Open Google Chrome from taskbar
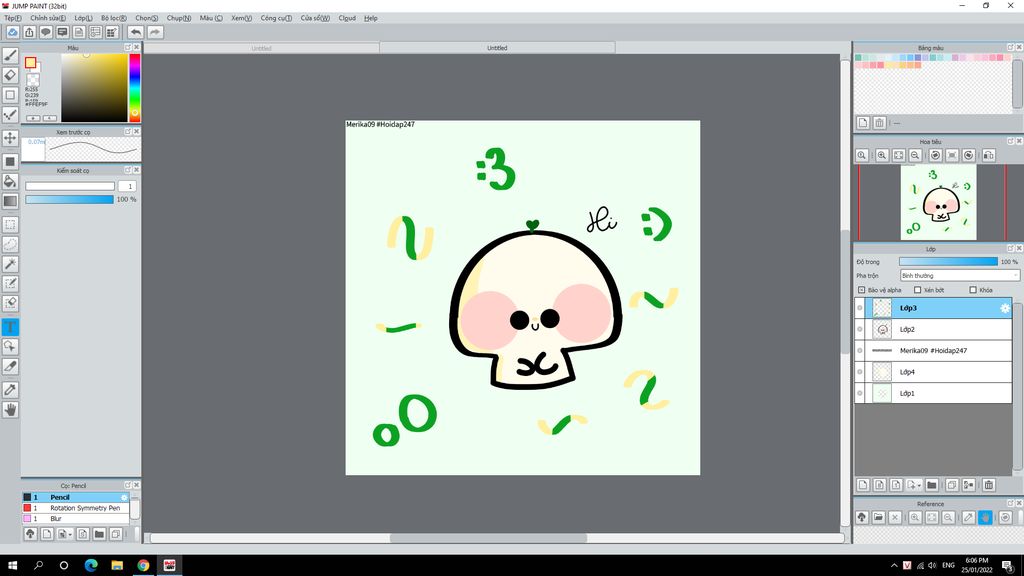 point(143,566)
